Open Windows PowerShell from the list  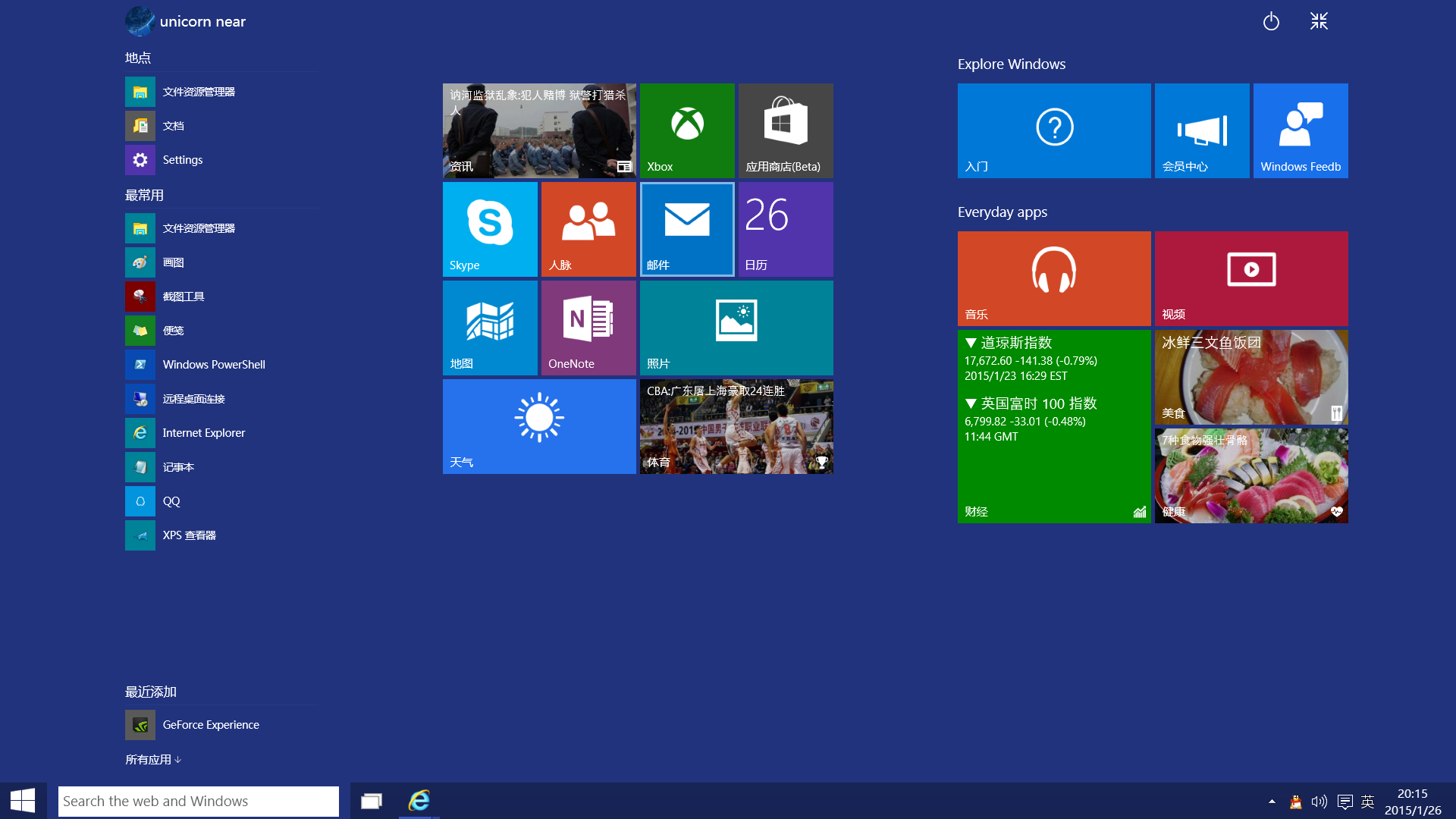pos(212,365)
